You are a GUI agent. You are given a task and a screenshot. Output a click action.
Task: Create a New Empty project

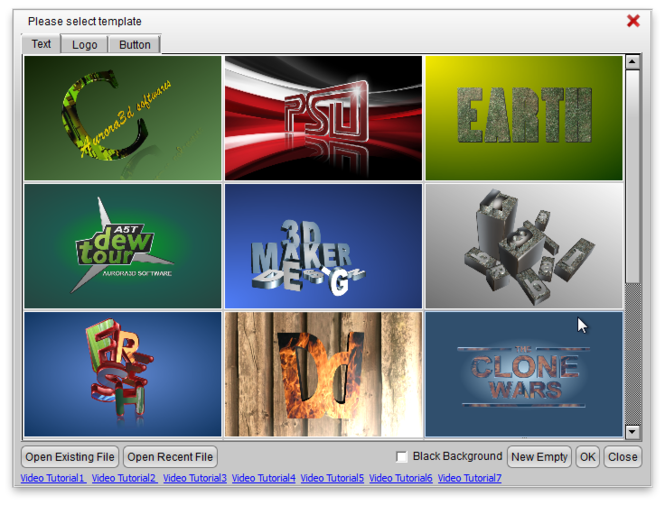point(539,457)
